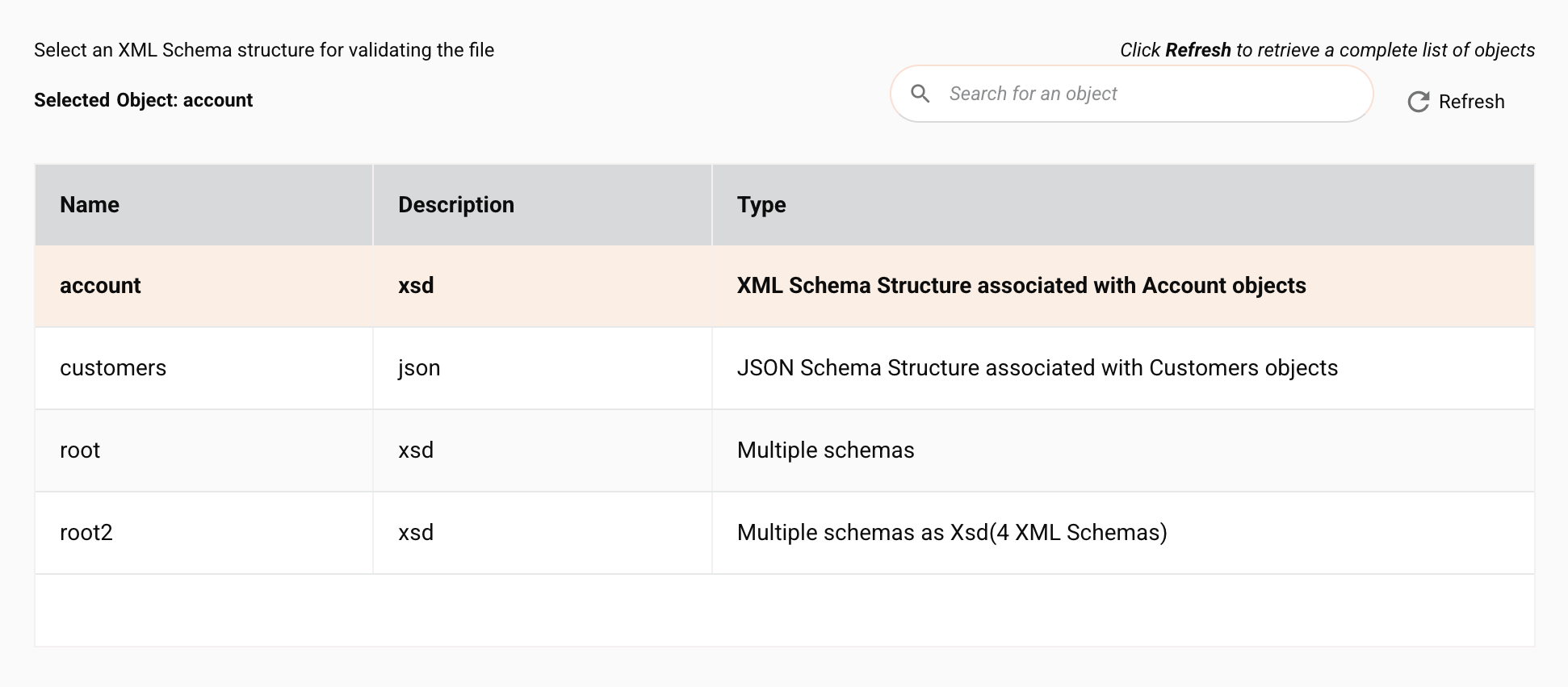1568x687 pixels.
Task: Click the Type column header
Action: click(x=761, y=205)
